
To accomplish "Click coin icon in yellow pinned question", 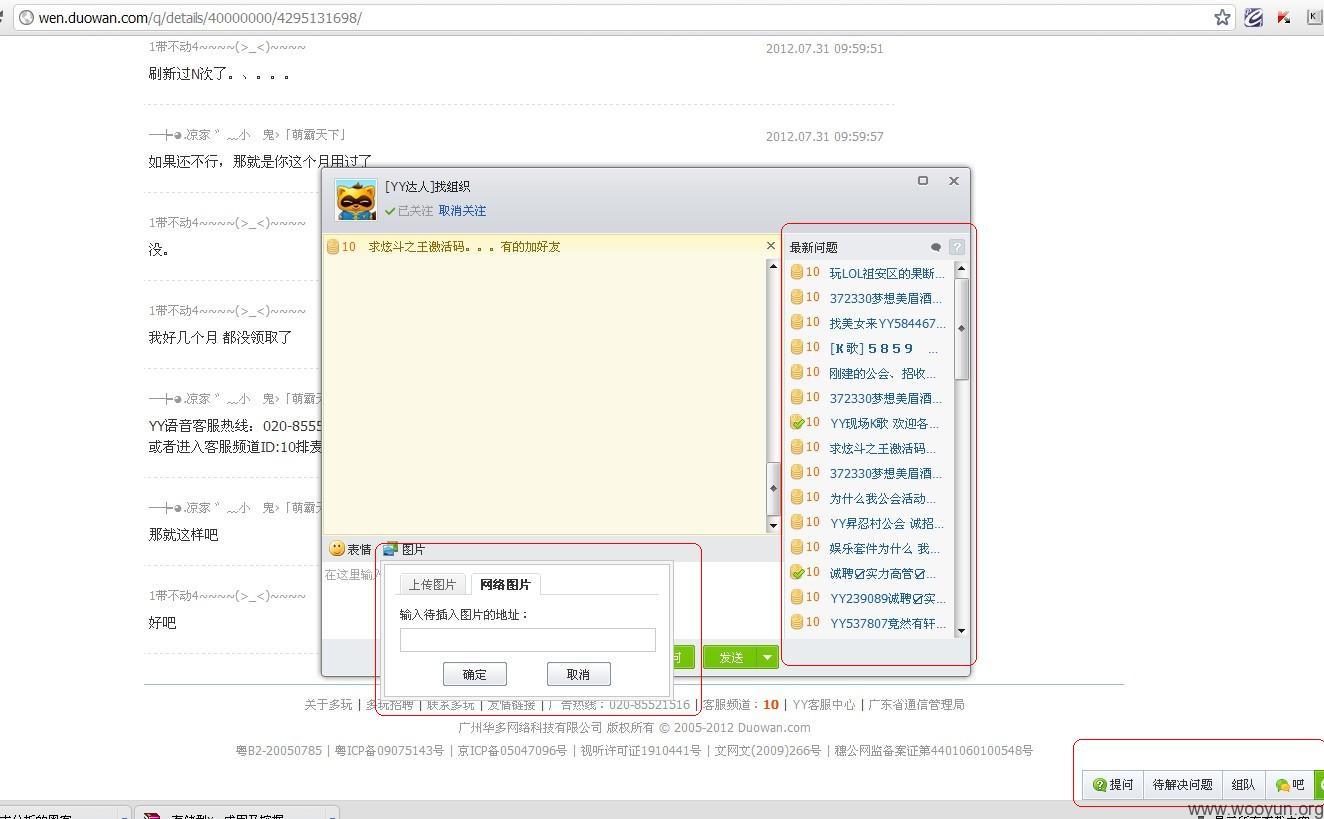I will [x=333, y=246].
